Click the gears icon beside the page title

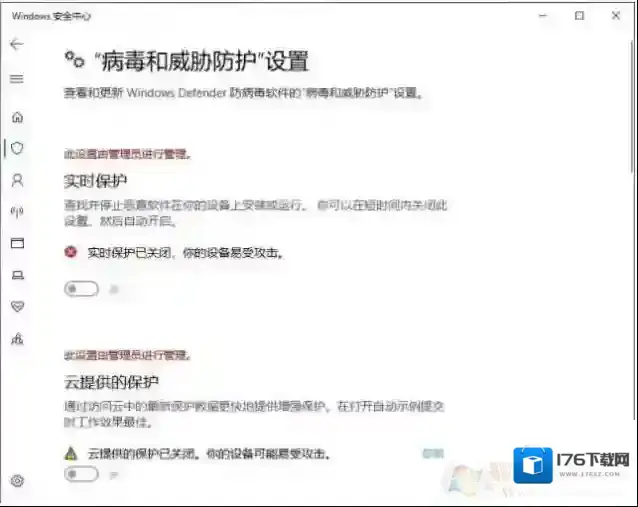[x=74, y=59]
